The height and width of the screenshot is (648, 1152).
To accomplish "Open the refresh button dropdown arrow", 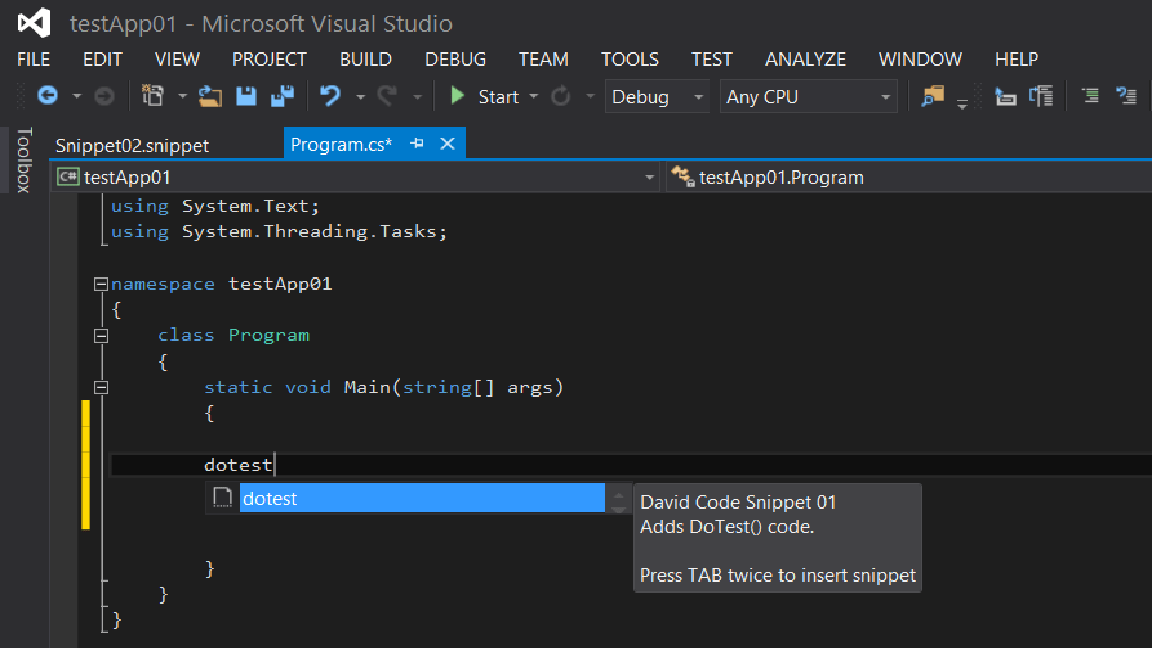I will pos(590,96).
